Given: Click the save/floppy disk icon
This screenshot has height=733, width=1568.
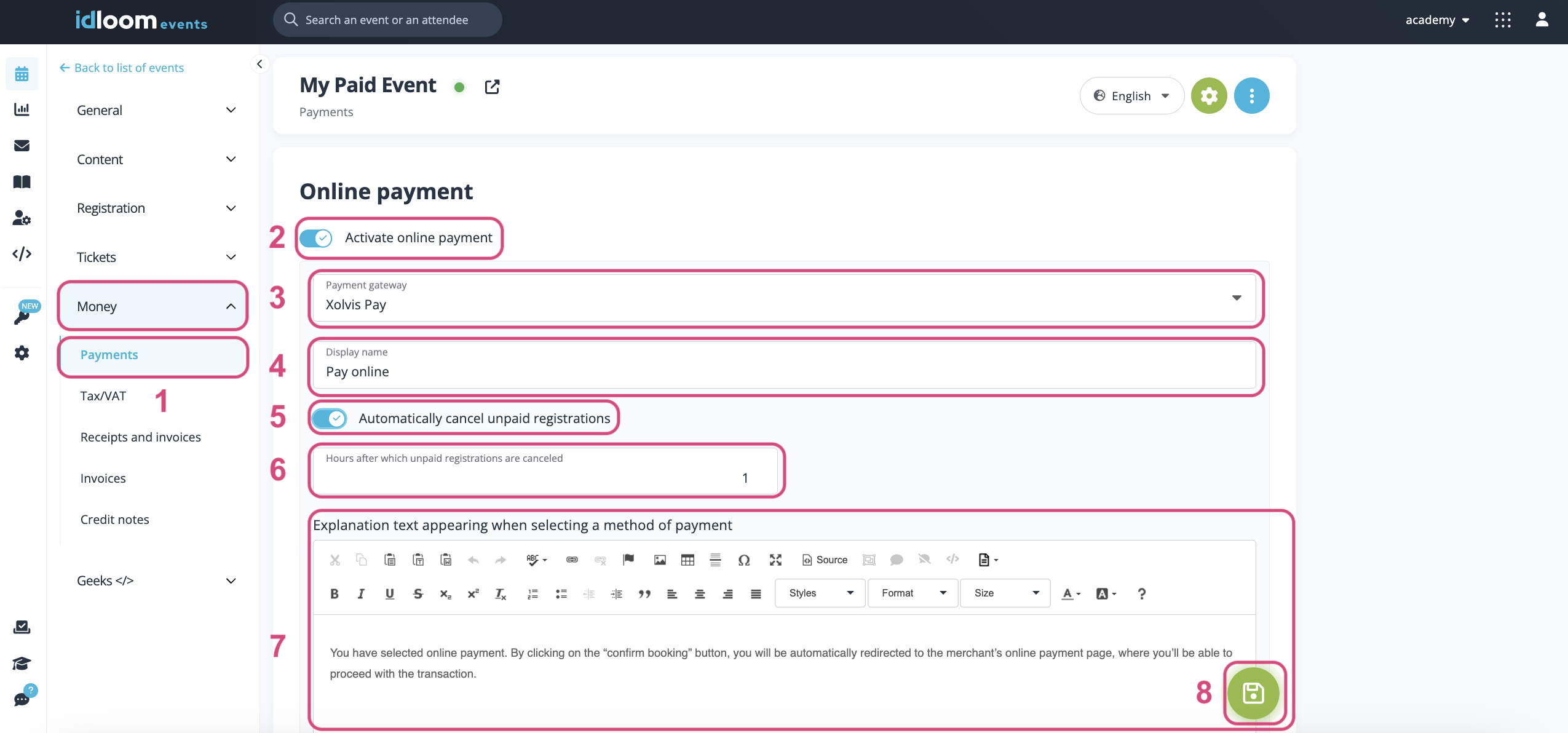Looking at the screenshot, I should pyautogui.click(x=1252, y=691).
